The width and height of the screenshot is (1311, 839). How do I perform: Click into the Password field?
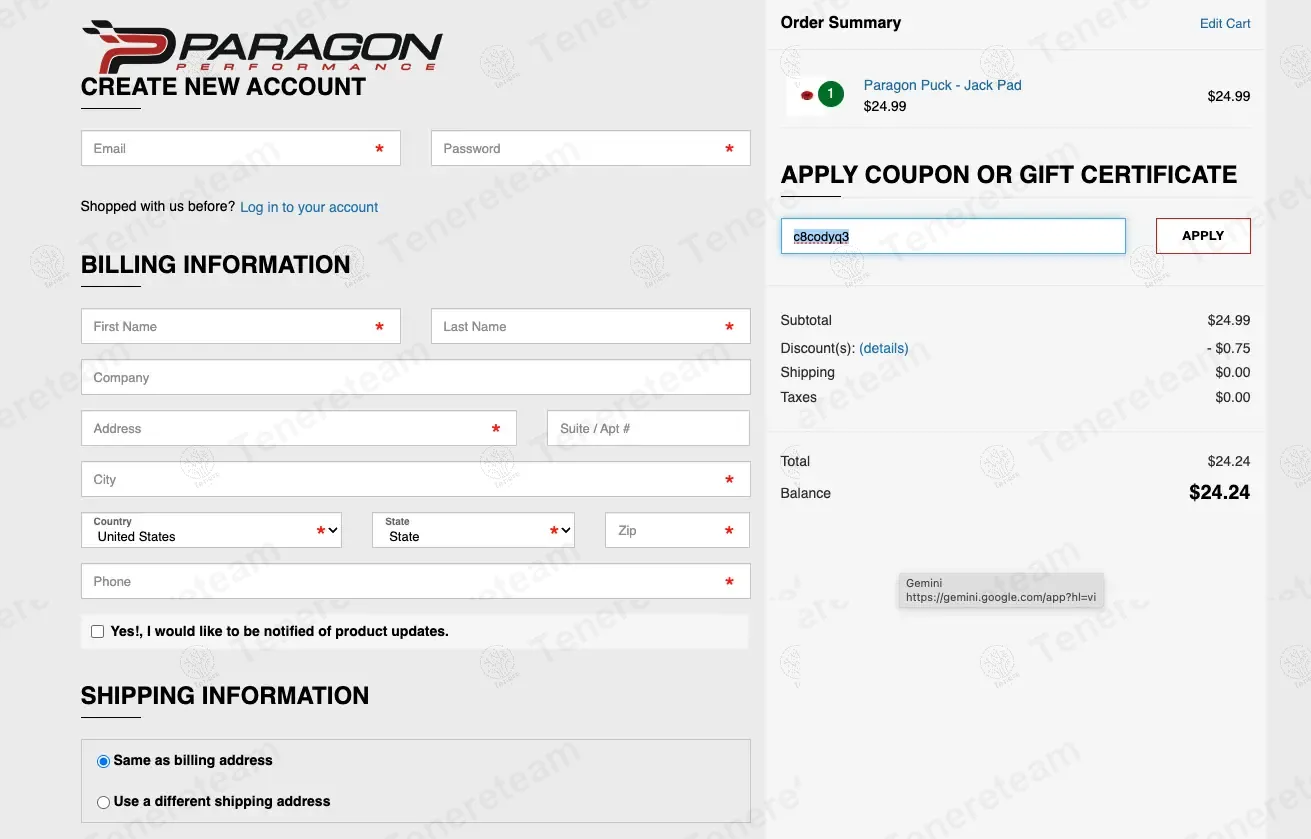coord(580,149)
